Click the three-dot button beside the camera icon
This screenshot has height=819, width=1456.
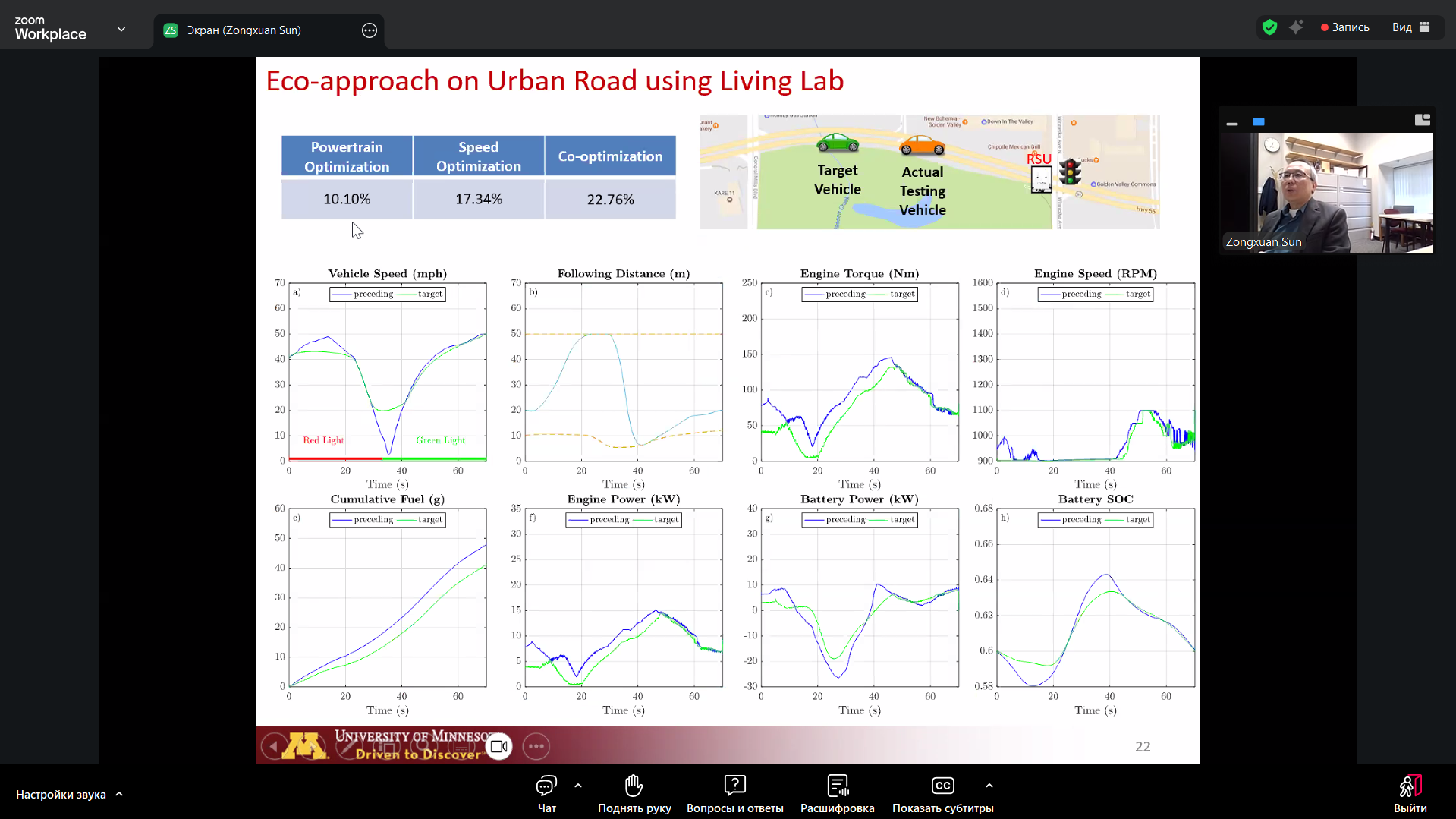tap(536, 746)
